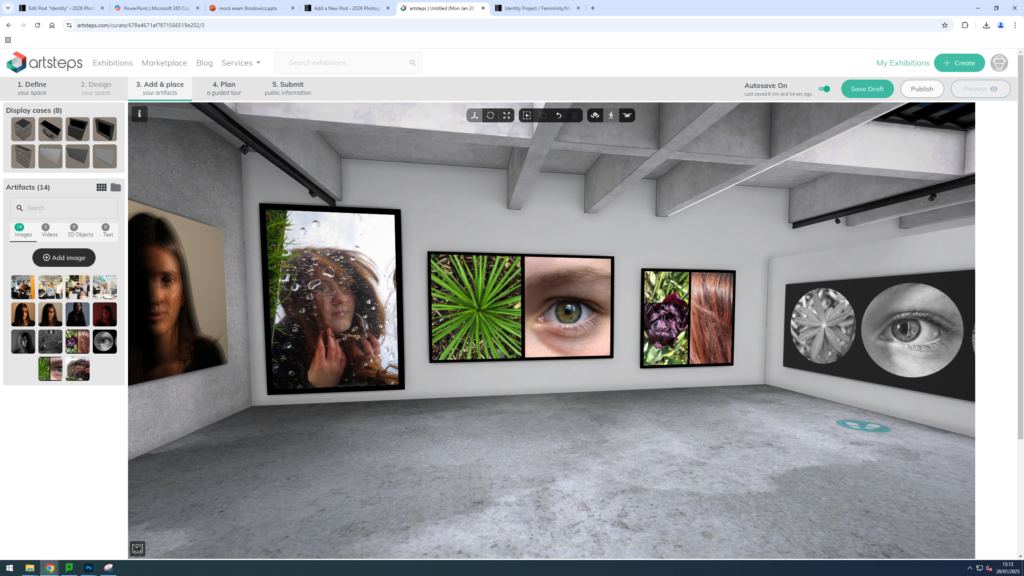Select the move/translate gizmo tool
This screenshot has height=576, width=1024.
pos(474,116)
